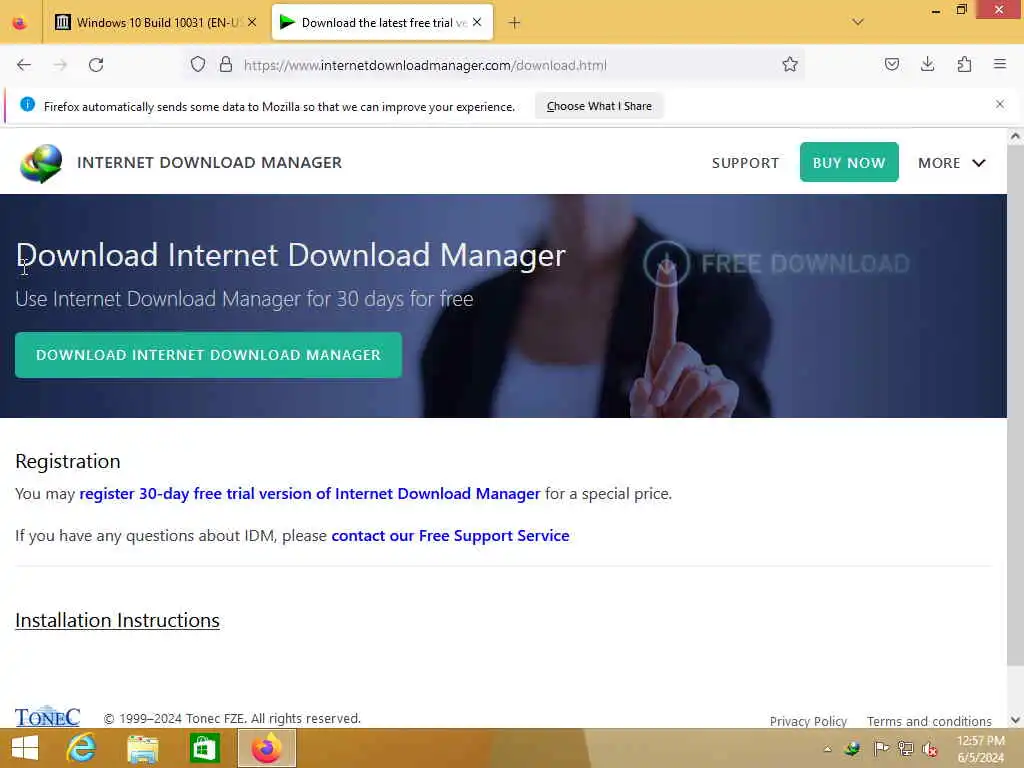Click DOWNLOAD INTERNET DOWNLOAD MANAGER button
Screen dimensions: 1024x768
208,355
